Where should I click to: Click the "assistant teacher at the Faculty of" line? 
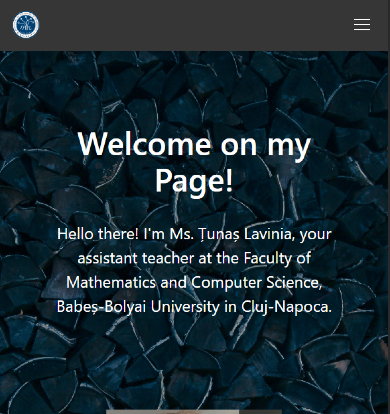pyautogui.click(x=194, y=258)
